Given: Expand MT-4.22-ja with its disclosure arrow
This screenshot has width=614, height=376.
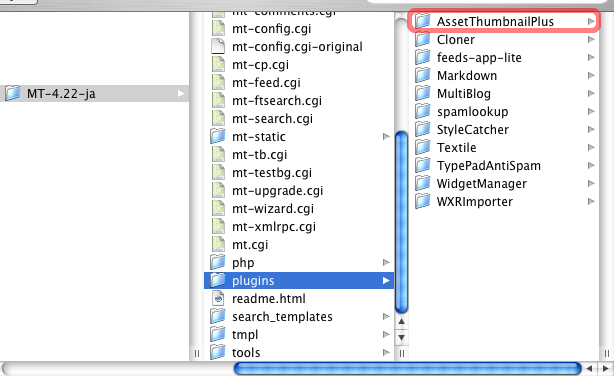Looking at the screenshot, I should coord(181,94).
